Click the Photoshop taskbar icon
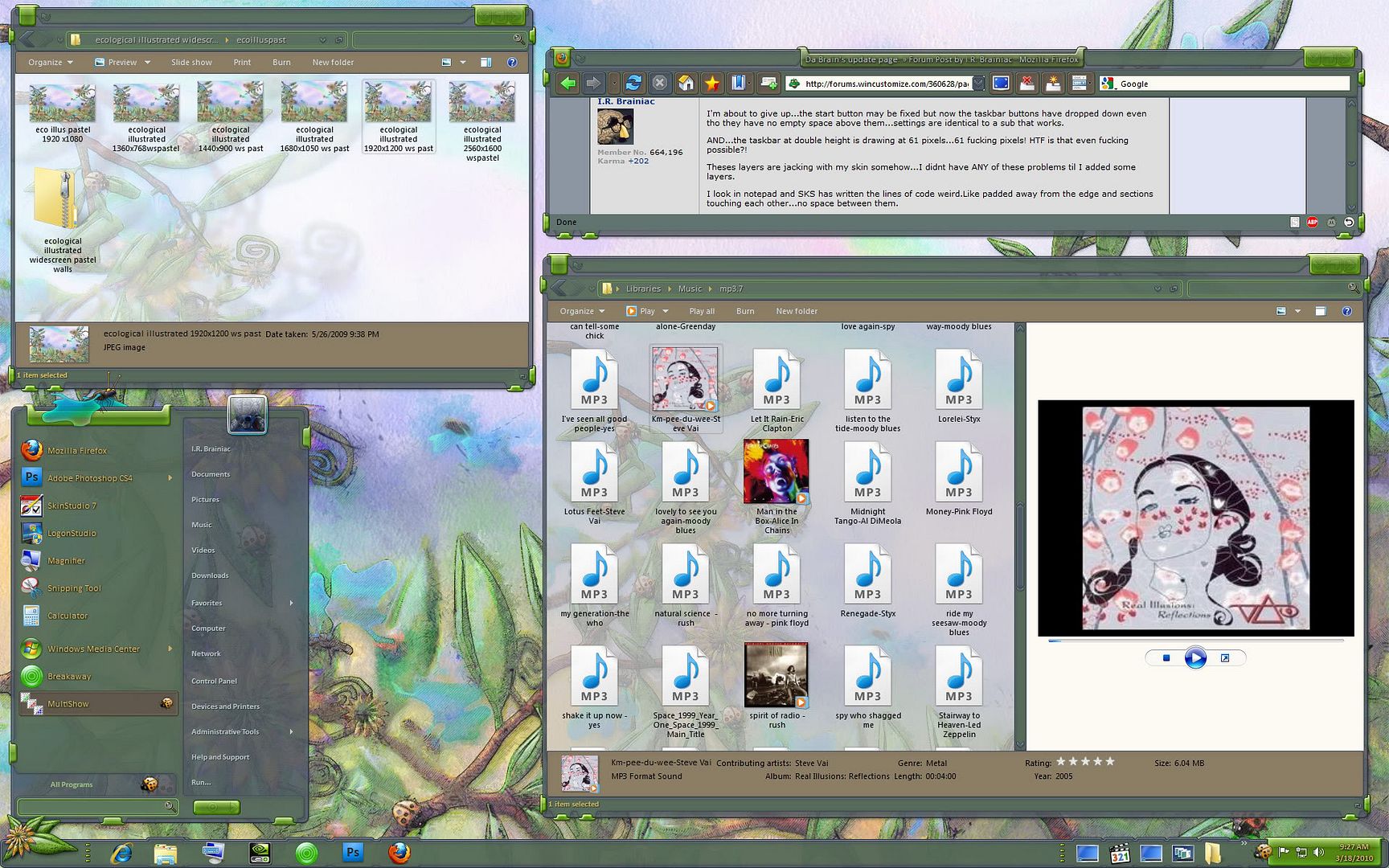This screenshot has height=868, width=1389. (x=353, y=853)
